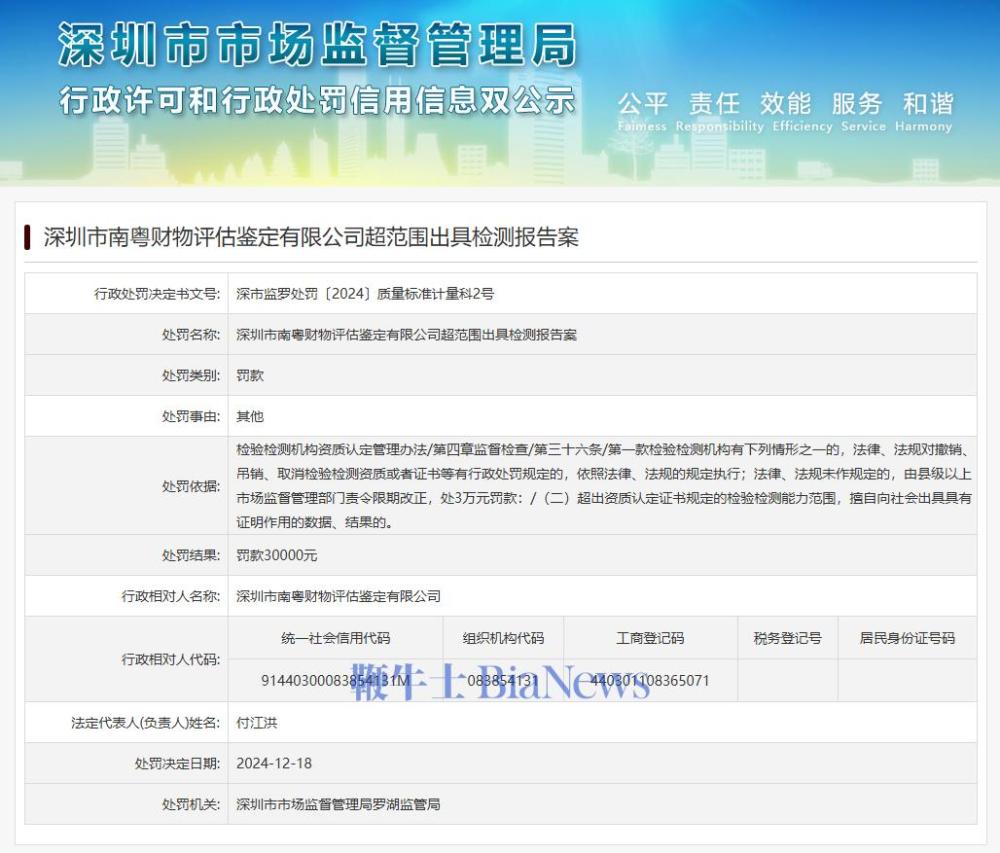1000x853 pixels.
Task: Click the 税务登记号 column header
Action: click(788, 638)
